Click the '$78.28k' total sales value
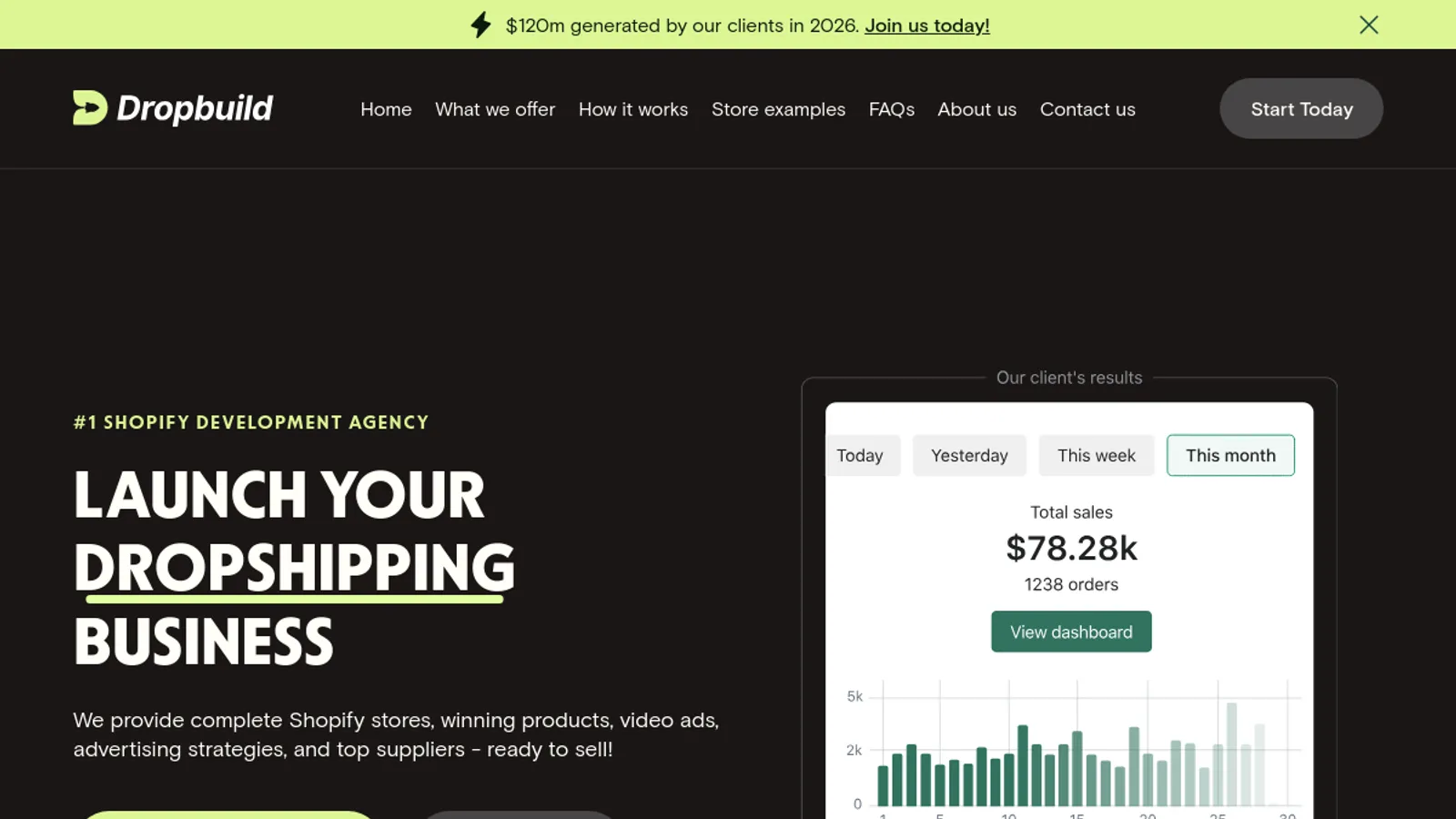 [x=1071, y=548]
